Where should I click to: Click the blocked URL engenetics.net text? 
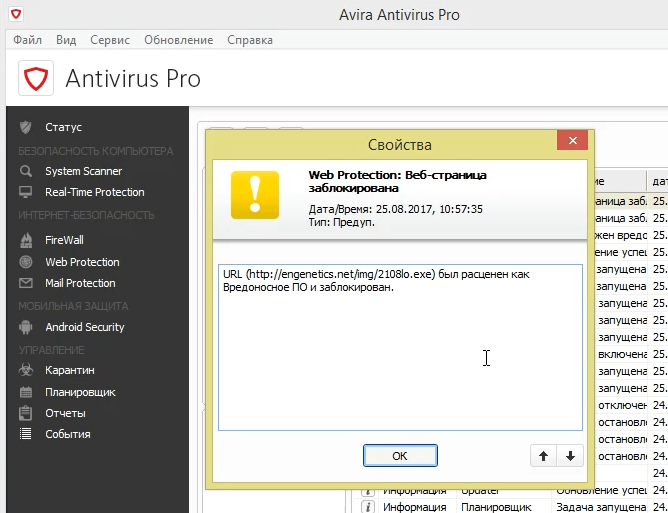coord(341,274)
